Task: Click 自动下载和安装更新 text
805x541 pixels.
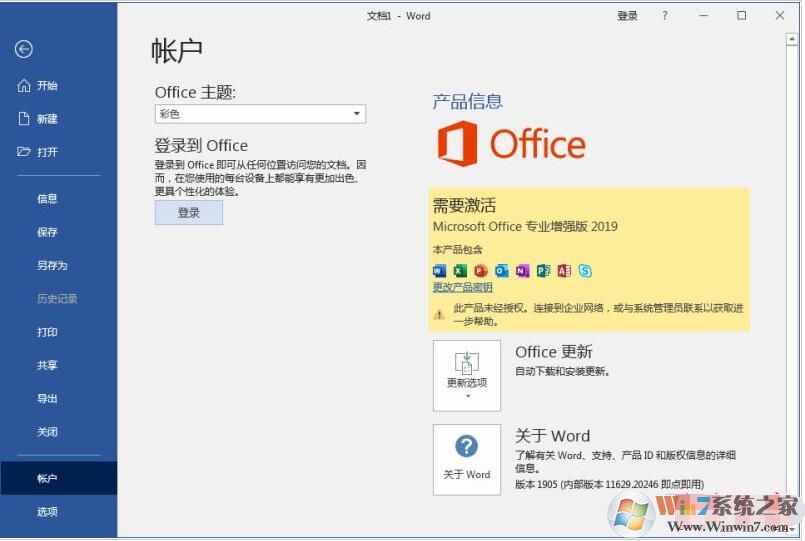Action: click(x=562, y=372)
